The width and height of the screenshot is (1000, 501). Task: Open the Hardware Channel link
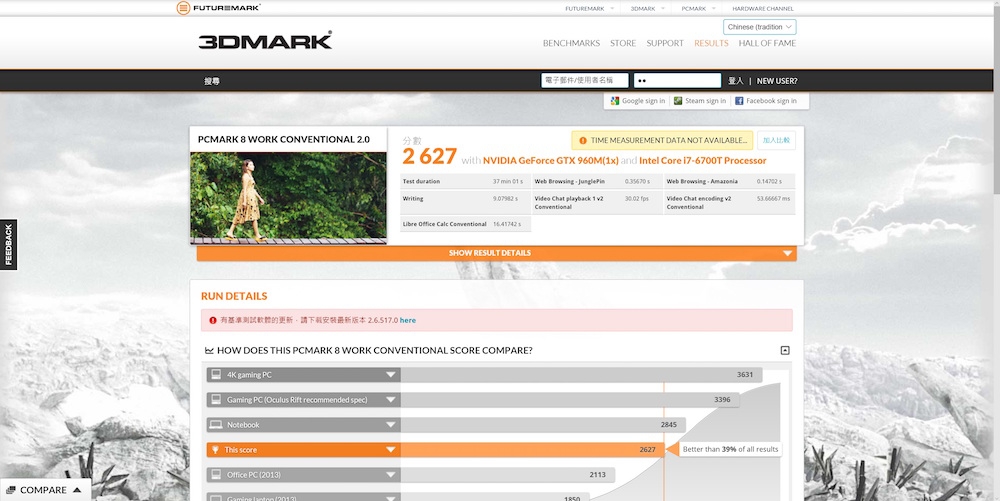763,8
